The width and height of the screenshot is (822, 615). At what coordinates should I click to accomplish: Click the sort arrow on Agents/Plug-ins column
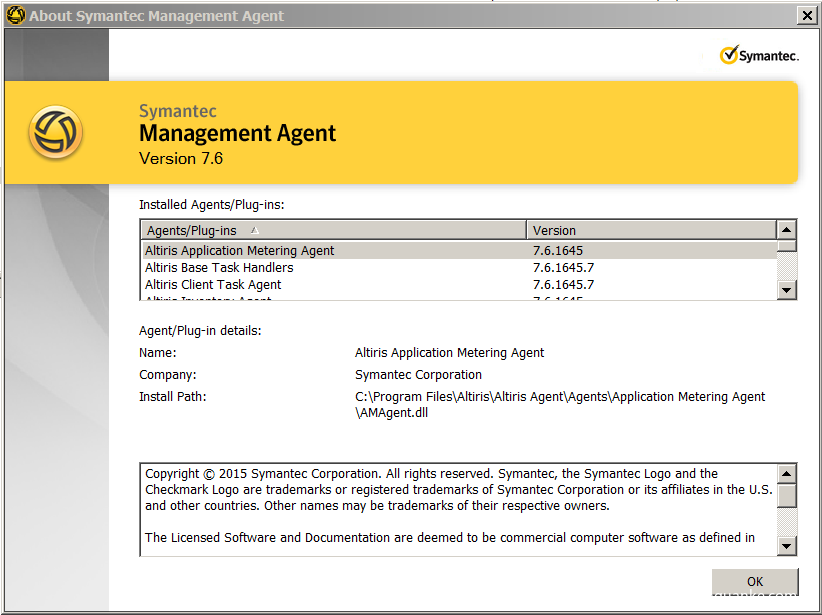point(255,230)
